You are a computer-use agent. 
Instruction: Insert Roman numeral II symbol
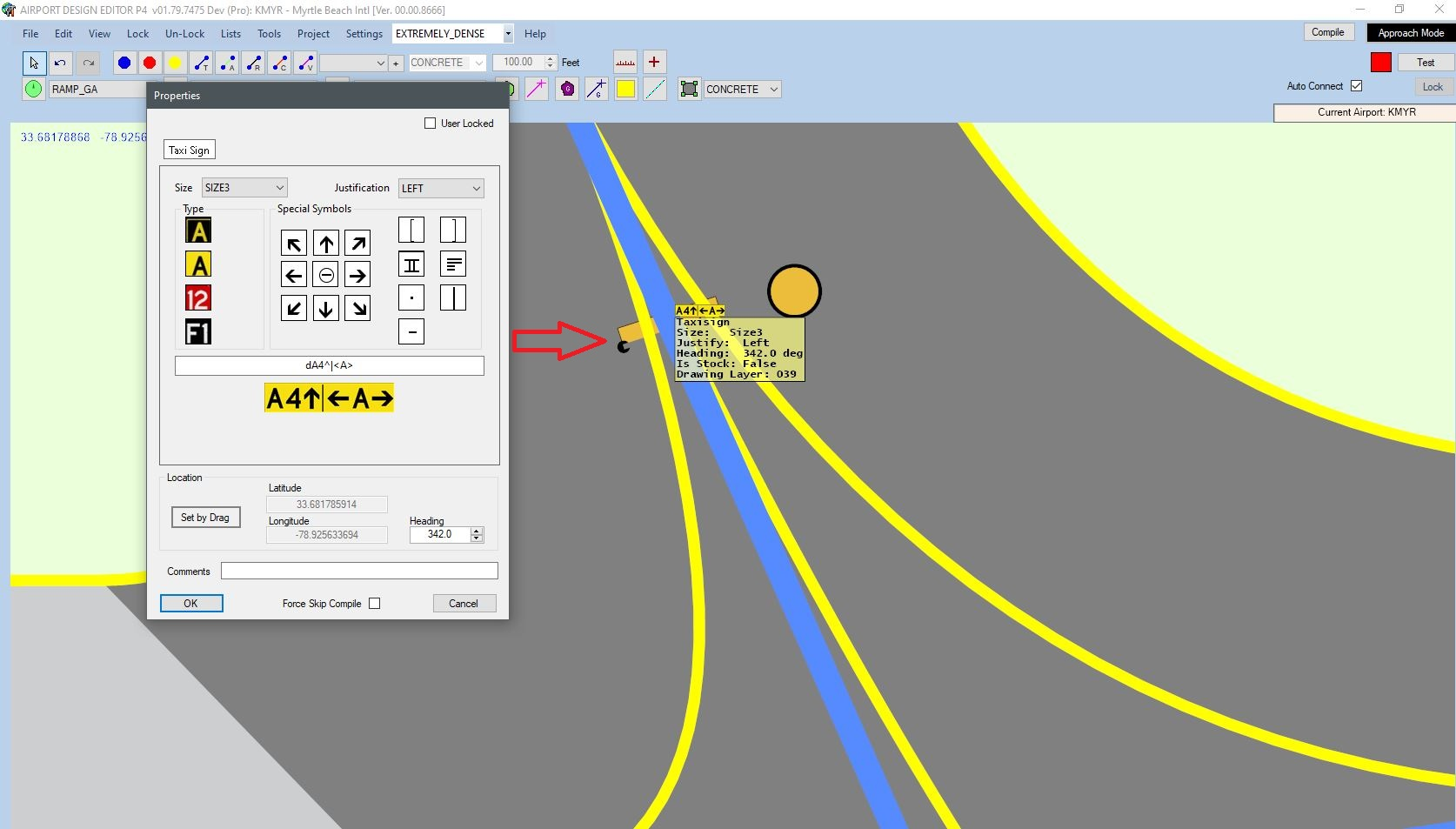411,264
